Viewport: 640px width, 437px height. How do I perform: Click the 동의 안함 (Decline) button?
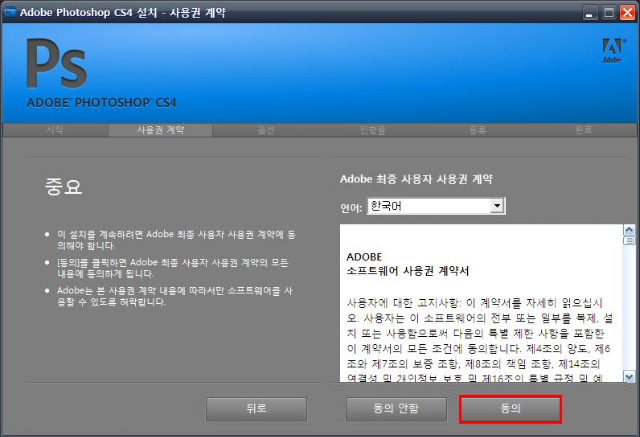(x=396, y=409)
